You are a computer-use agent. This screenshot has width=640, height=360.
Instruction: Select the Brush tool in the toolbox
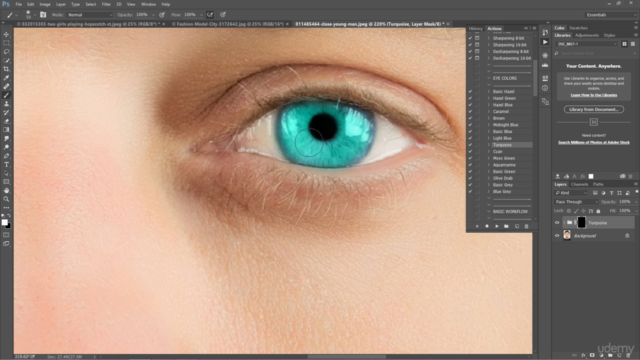point(6,95)
